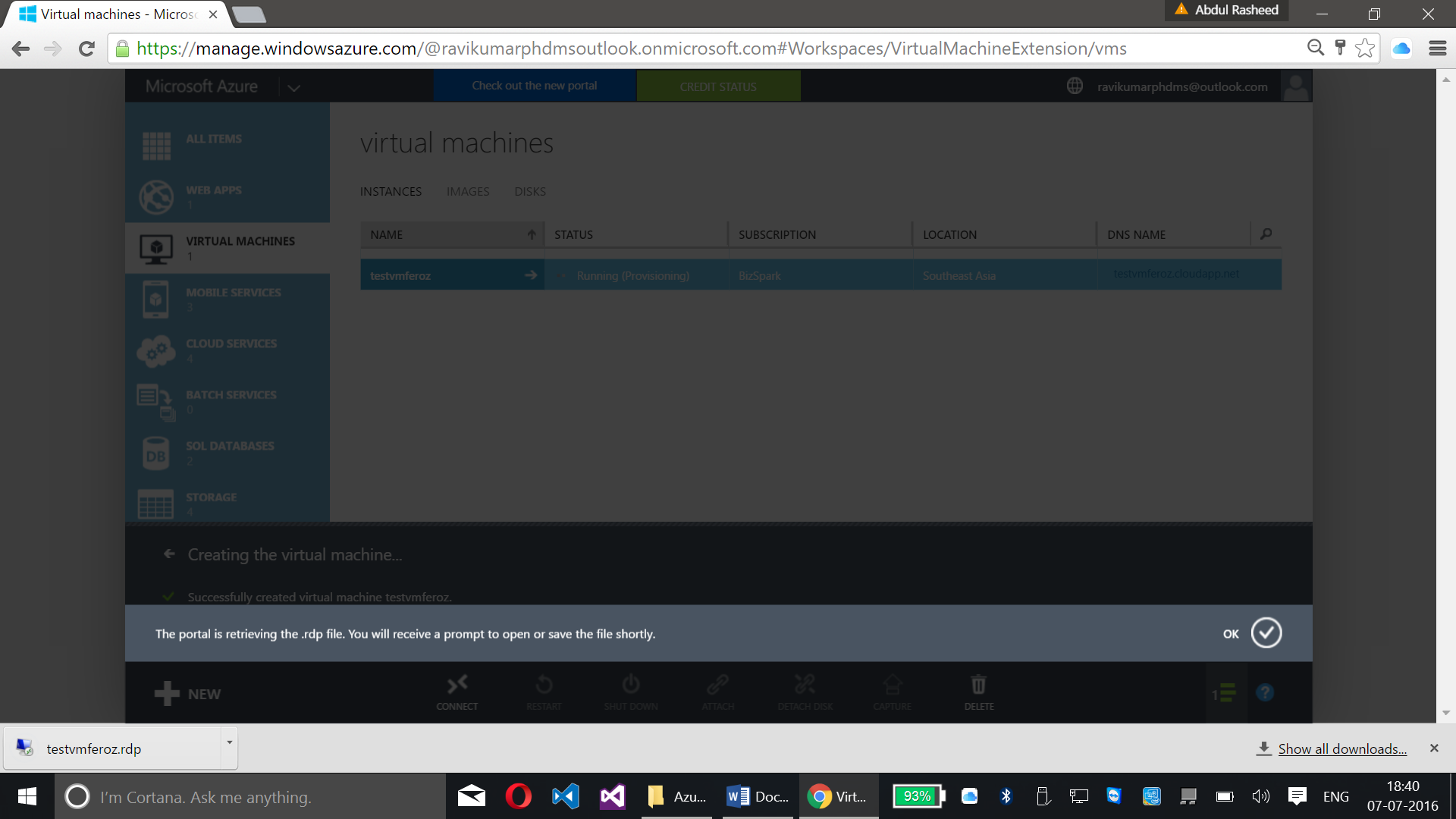This screenshot has height=819, width=1456.
Task: Click the Cortana search box
Action: pyautogui.click(x=250, y=796)
